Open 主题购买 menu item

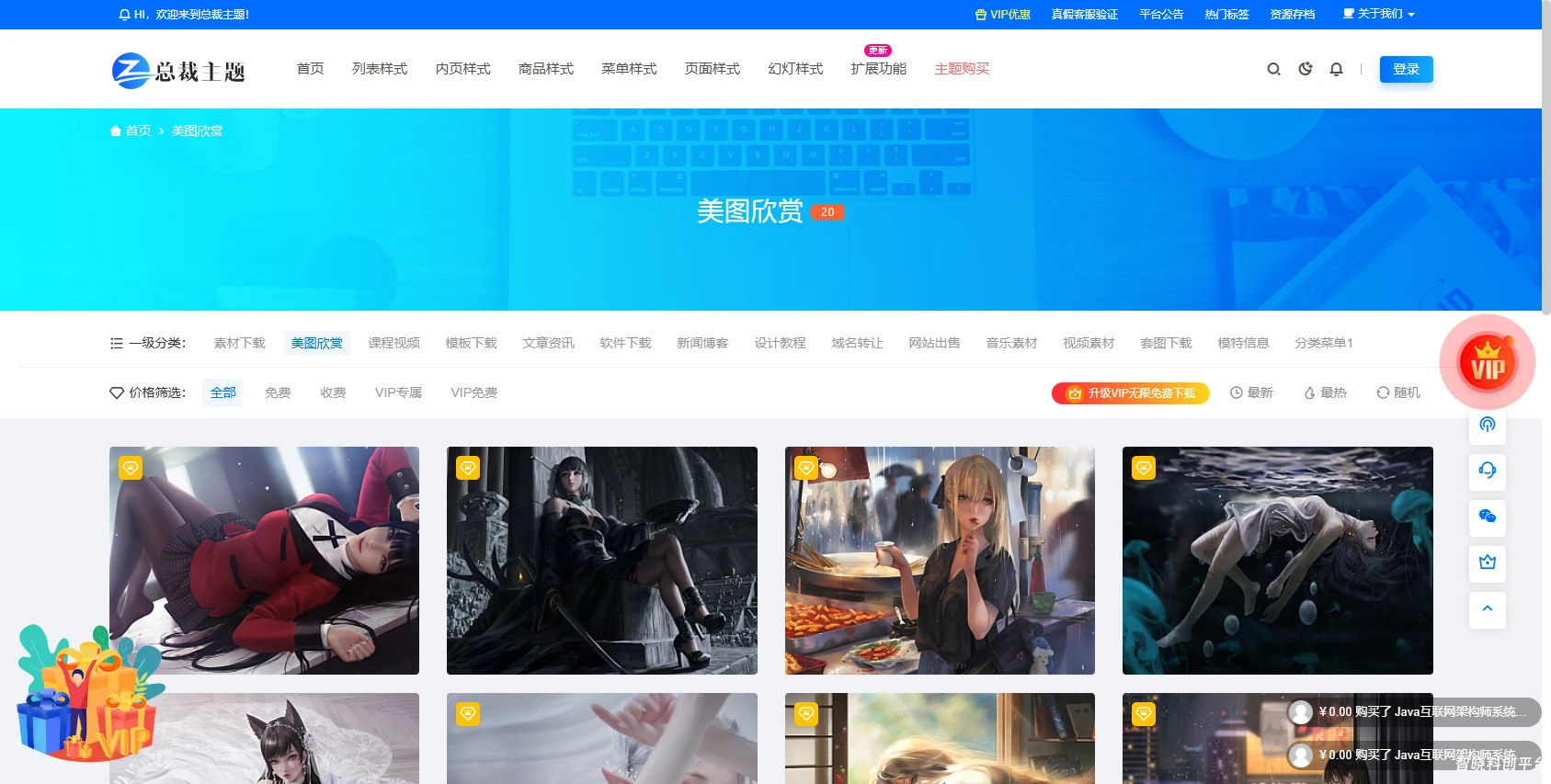pyautogui.click(x=962, y=69)
